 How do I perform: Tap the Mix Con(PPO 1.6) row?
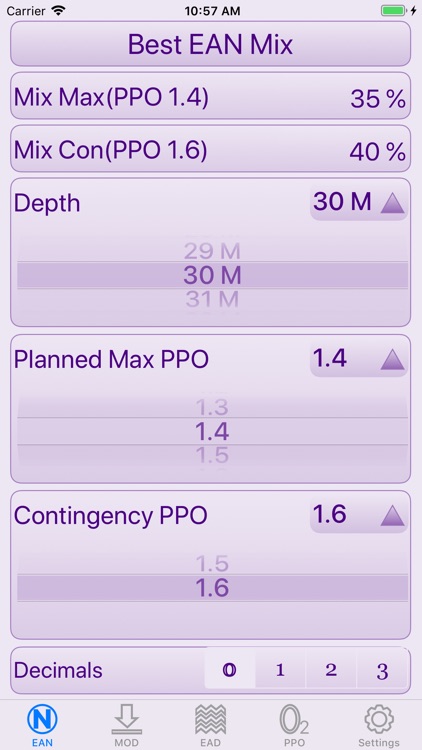point(211,151)
